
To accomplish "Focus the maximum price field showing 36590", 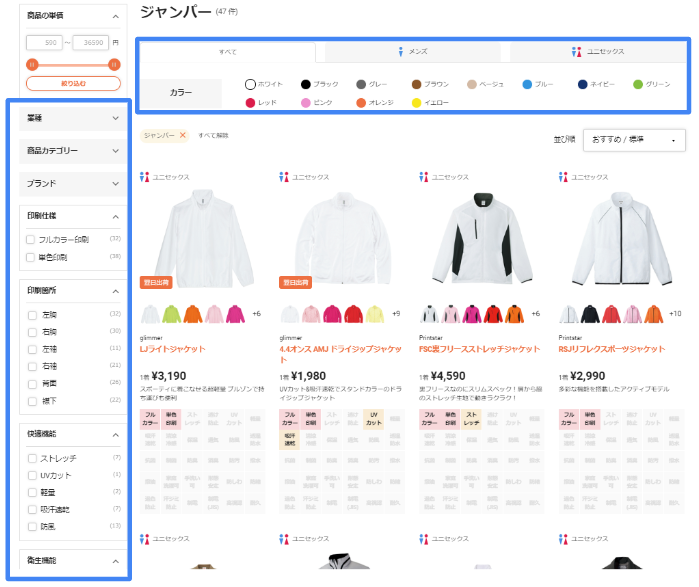I will click(90, 43).
